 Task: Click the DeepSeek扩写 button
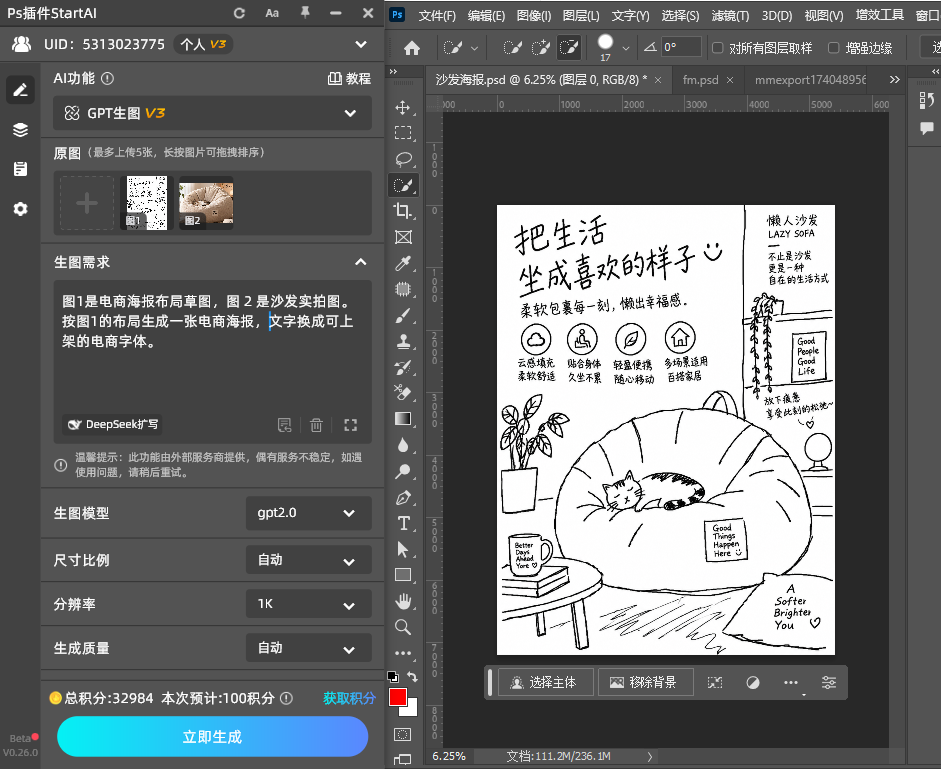[x=112, y=424]
